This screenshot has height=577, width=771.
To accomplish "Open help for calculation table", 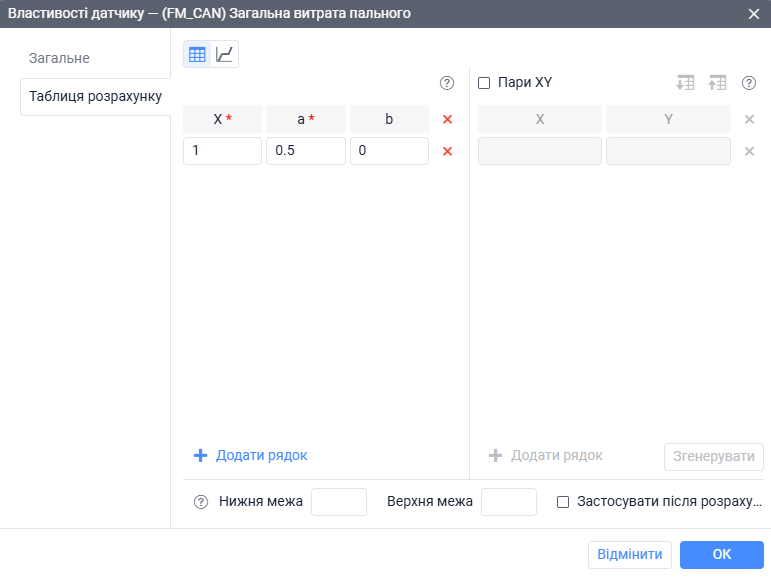I will coord(446,83).
